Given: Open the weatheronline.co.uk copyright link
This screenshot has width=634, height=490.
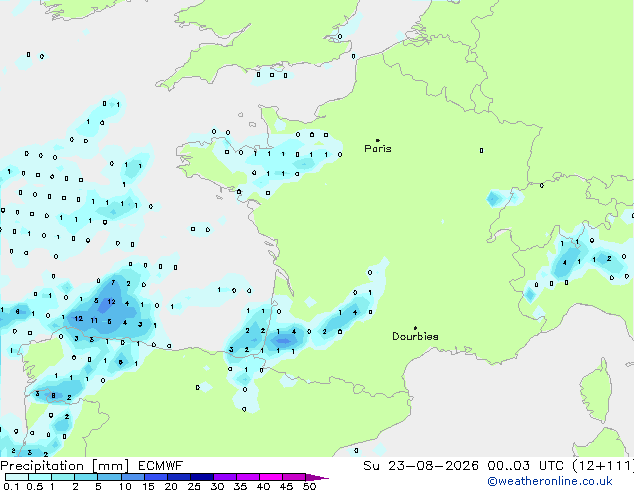Looking at the screenshot, I should tap(550, 481).
